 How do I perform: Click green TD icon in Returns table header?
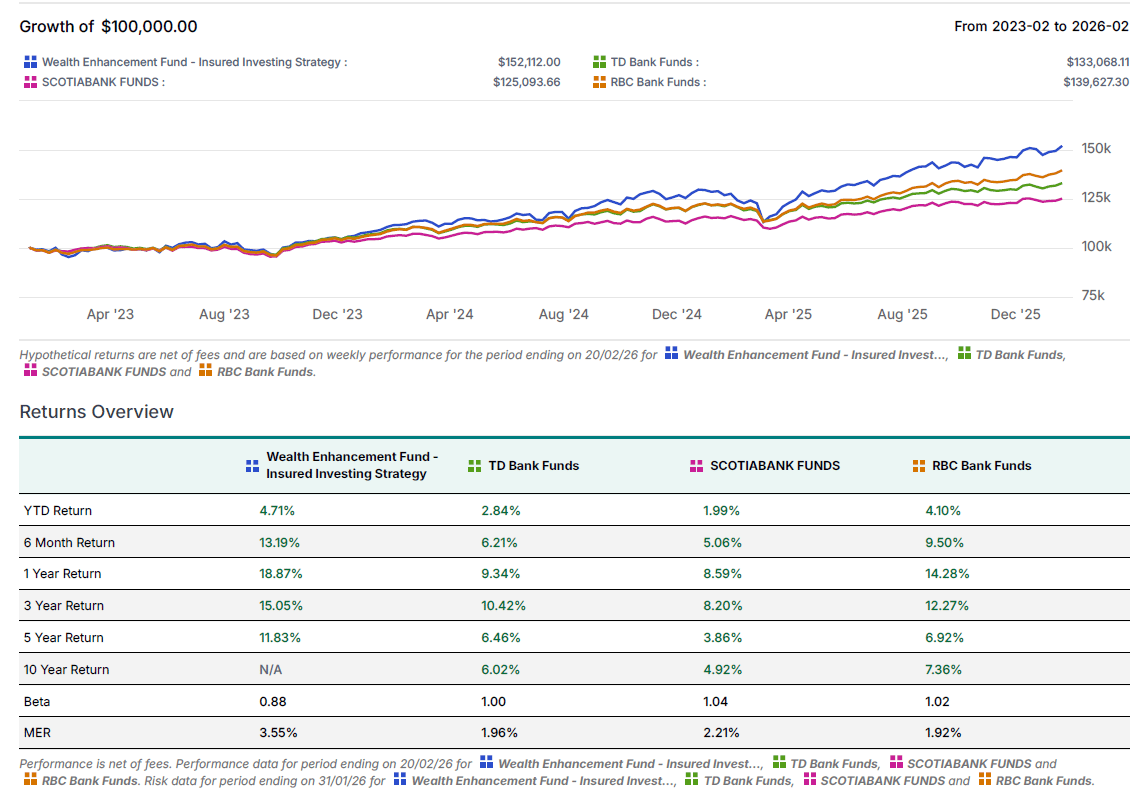click(475, 465)
